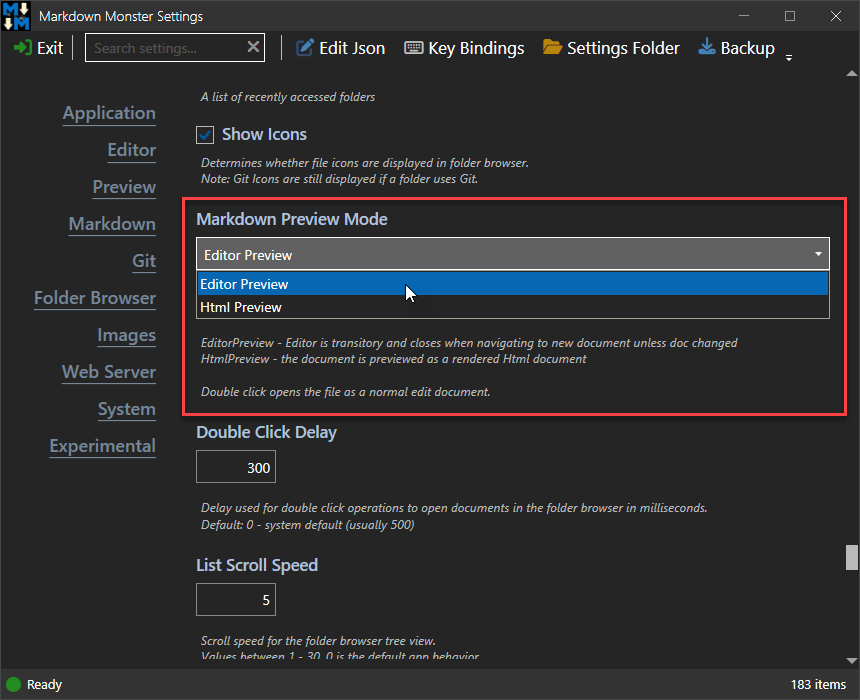Click the Settings Folder button label
860x700 pixels.
[623, 48]
